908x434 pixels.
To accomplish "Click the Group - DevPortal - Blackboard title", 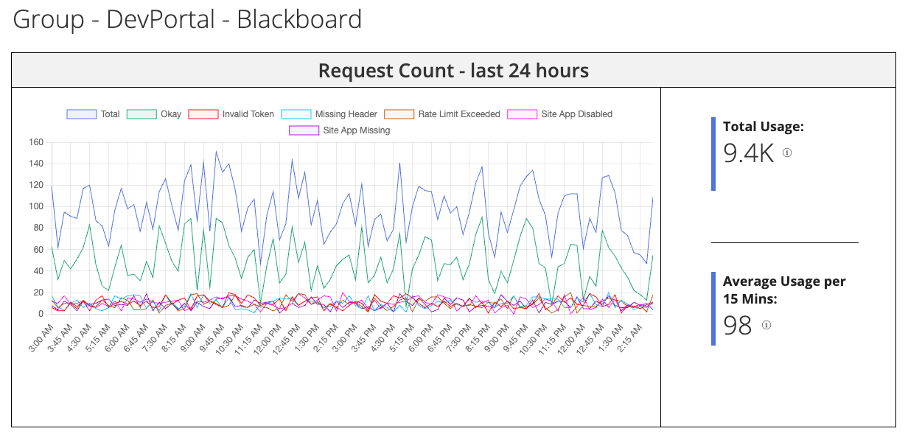I will [x=187, y=20].
